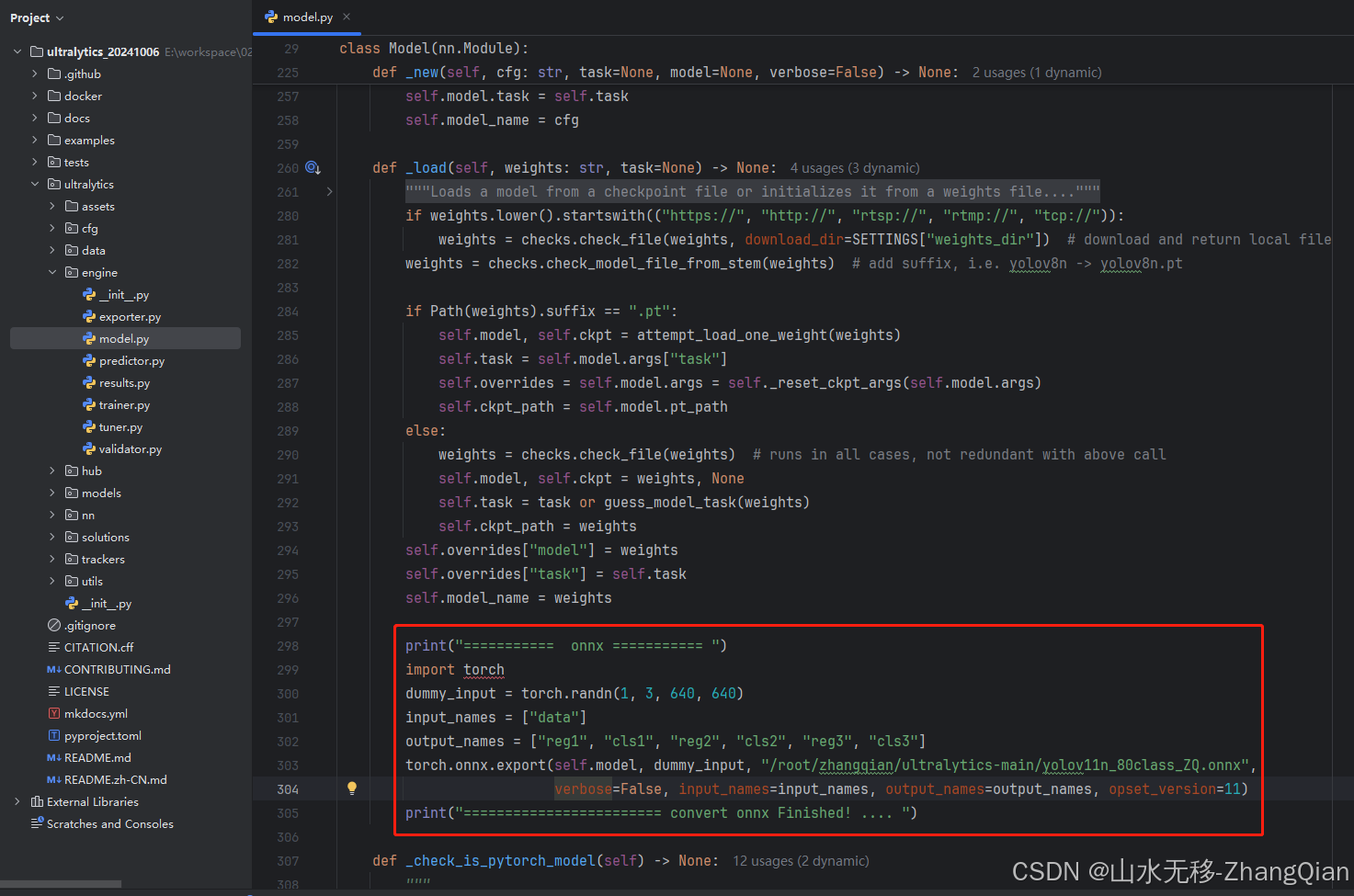Select mkdocs.yml YAML file icon
Viewport: 1354px width, 896px height.
[x=54, y=713]
